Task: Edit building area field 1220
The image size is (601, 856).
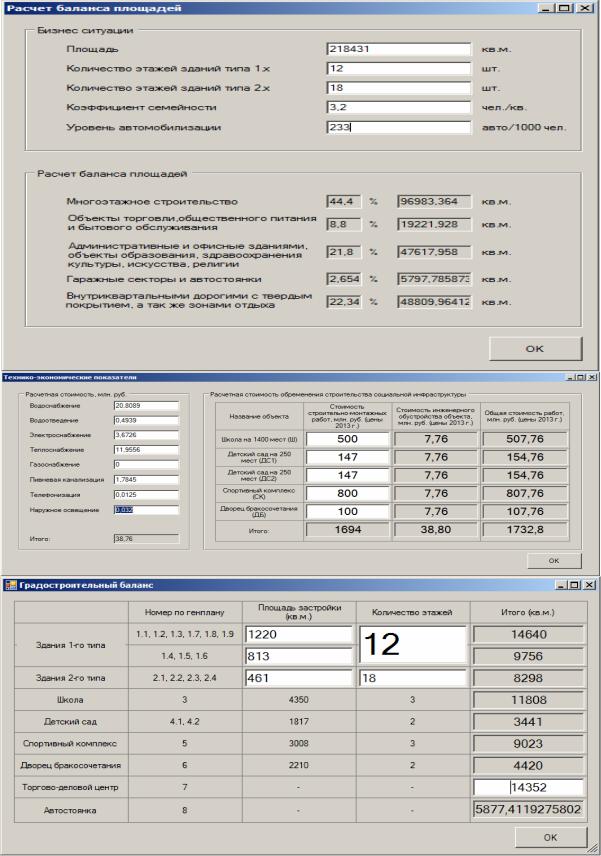Action: point(299,634)
